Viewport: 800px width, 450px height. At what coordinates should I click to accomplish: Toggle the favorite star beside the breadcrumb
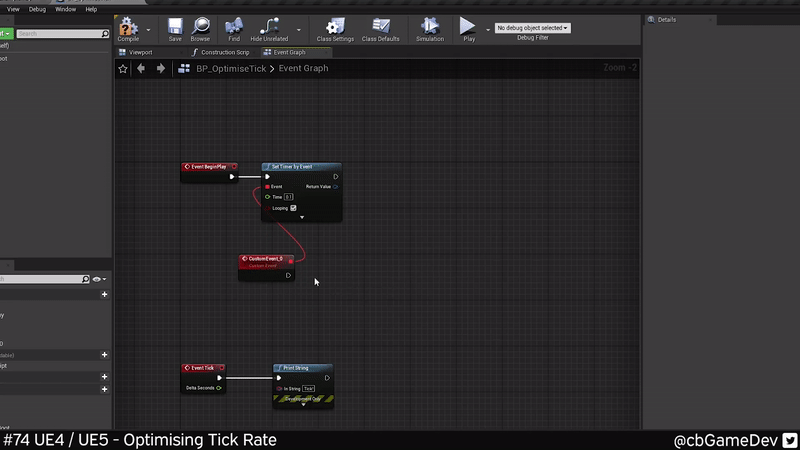123,69
